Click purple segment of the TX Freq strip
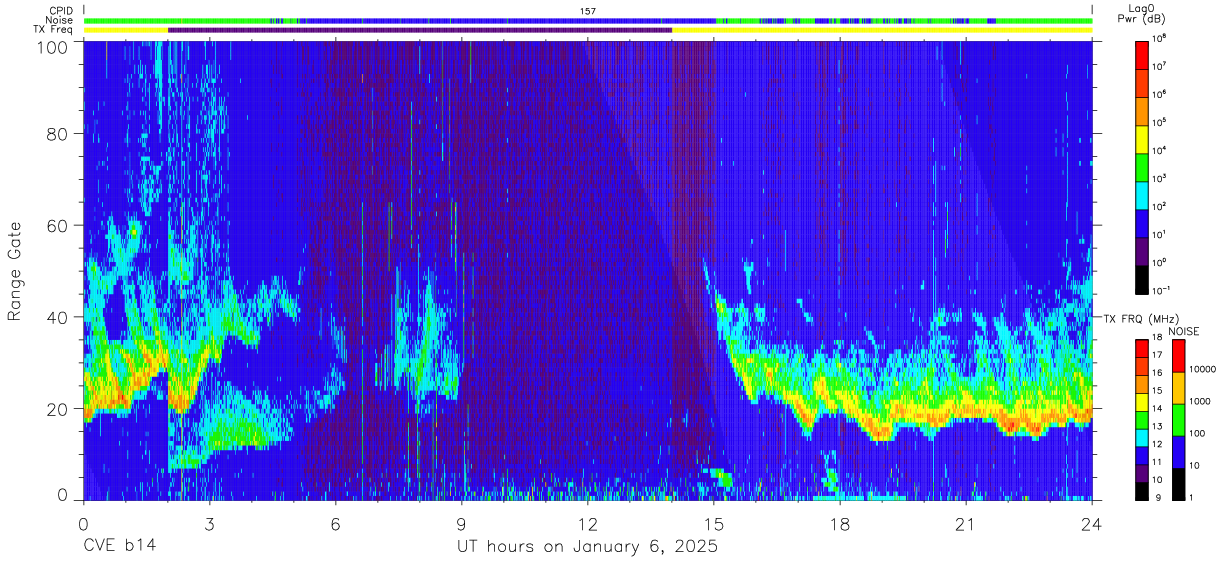Viewport: 1228px width, 567px height. (420, 30)
